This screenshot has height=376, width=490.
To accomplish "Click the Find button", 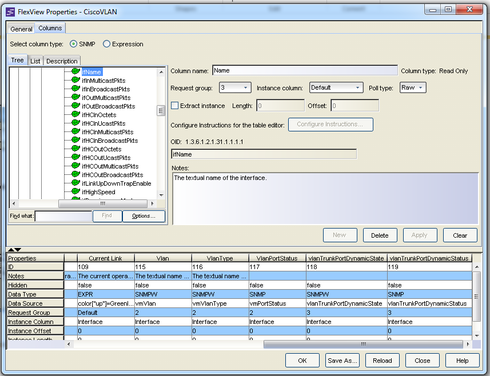I will click(x=107, y=216).
